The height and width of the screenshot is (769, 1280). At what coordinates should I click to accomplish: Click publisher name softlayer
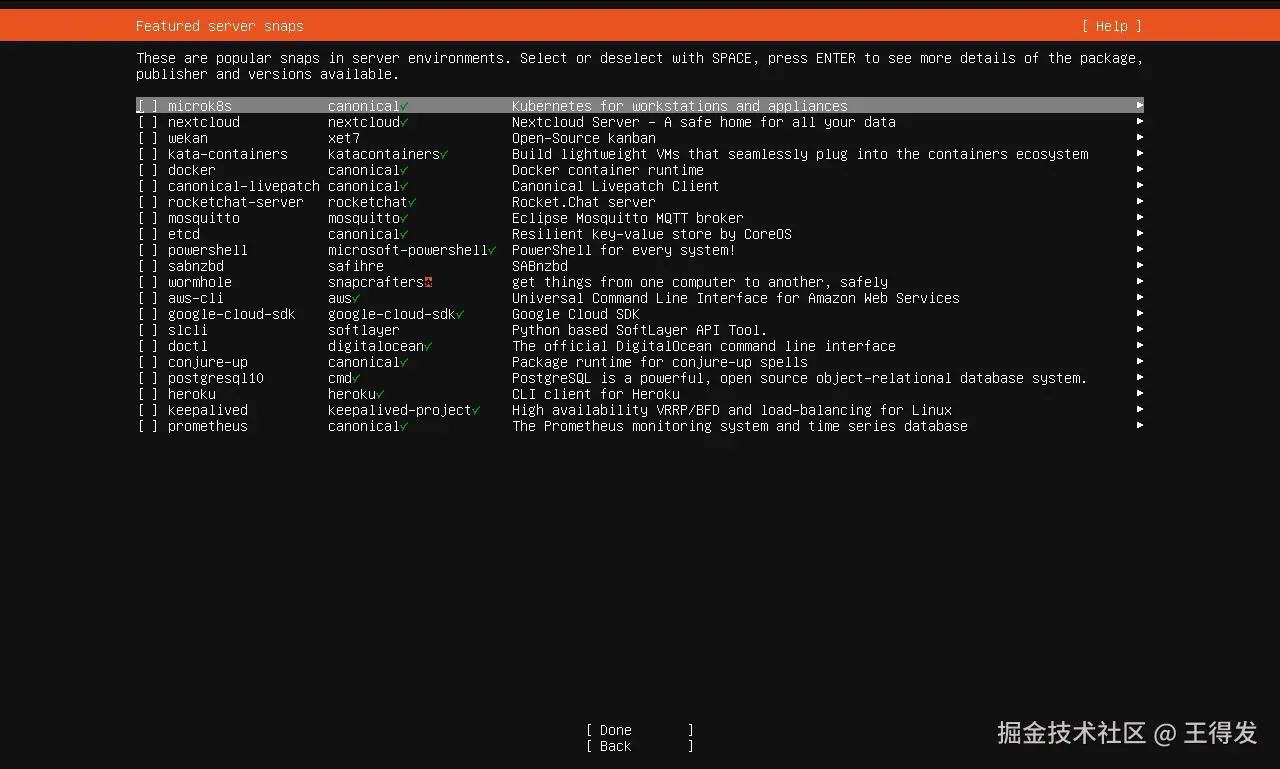click(364, 330)
